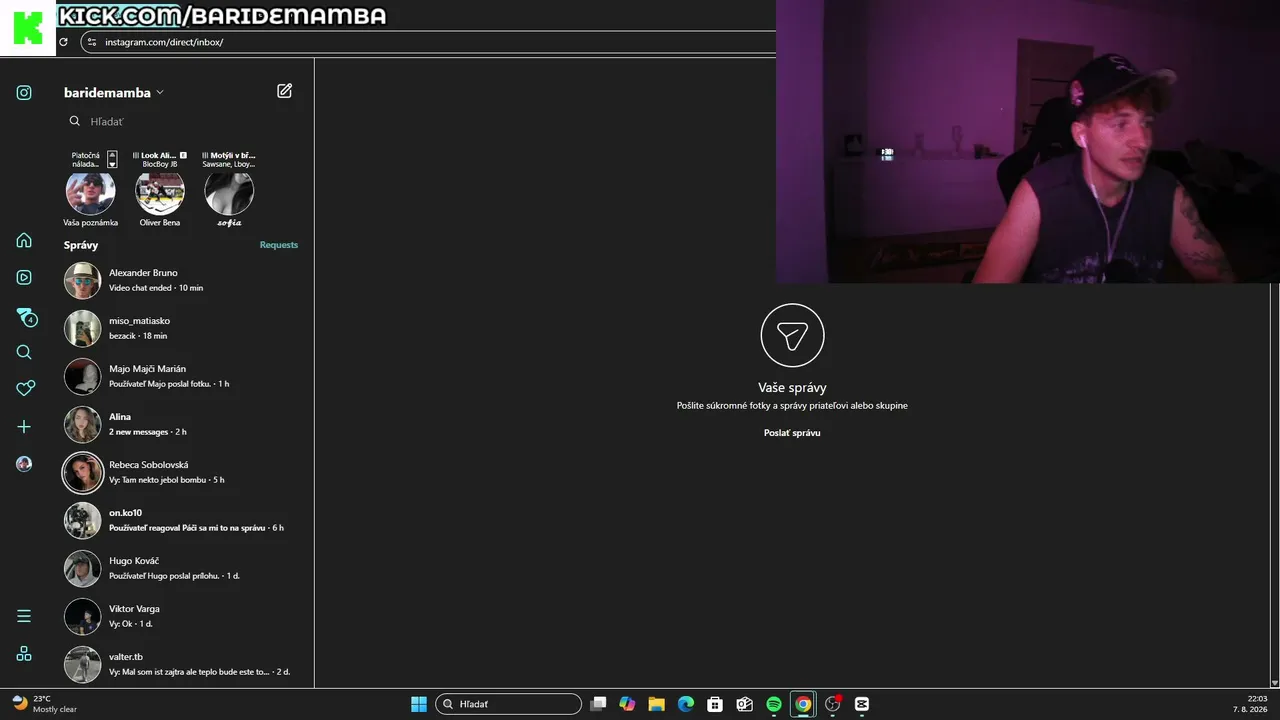Screen dimensions: 1280x720
Task: Open Task View on the taskbar
Action: [x=598, y=704]
